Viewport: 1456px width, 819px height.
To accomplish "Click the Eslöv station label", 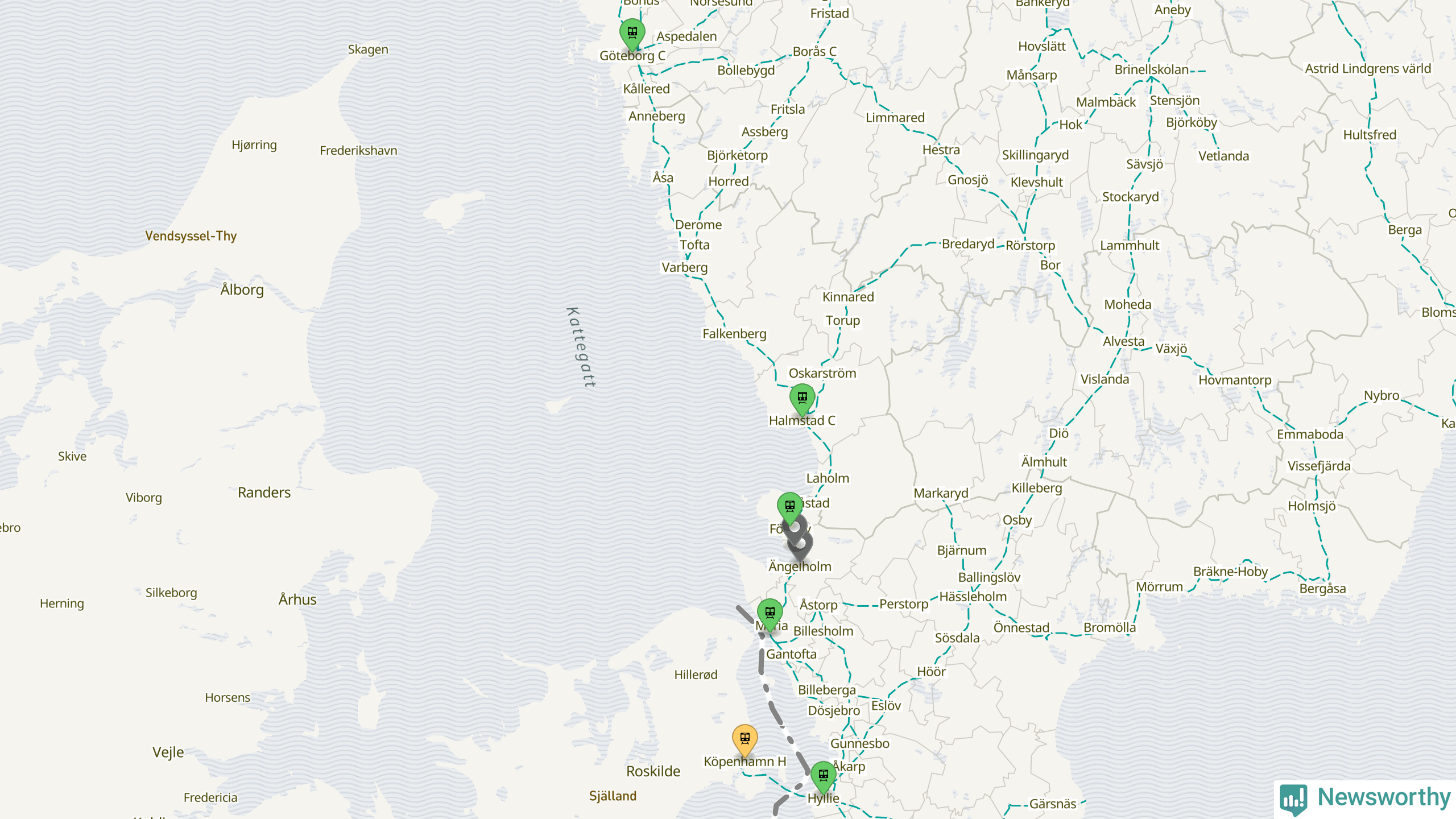I will pos(886,706).
